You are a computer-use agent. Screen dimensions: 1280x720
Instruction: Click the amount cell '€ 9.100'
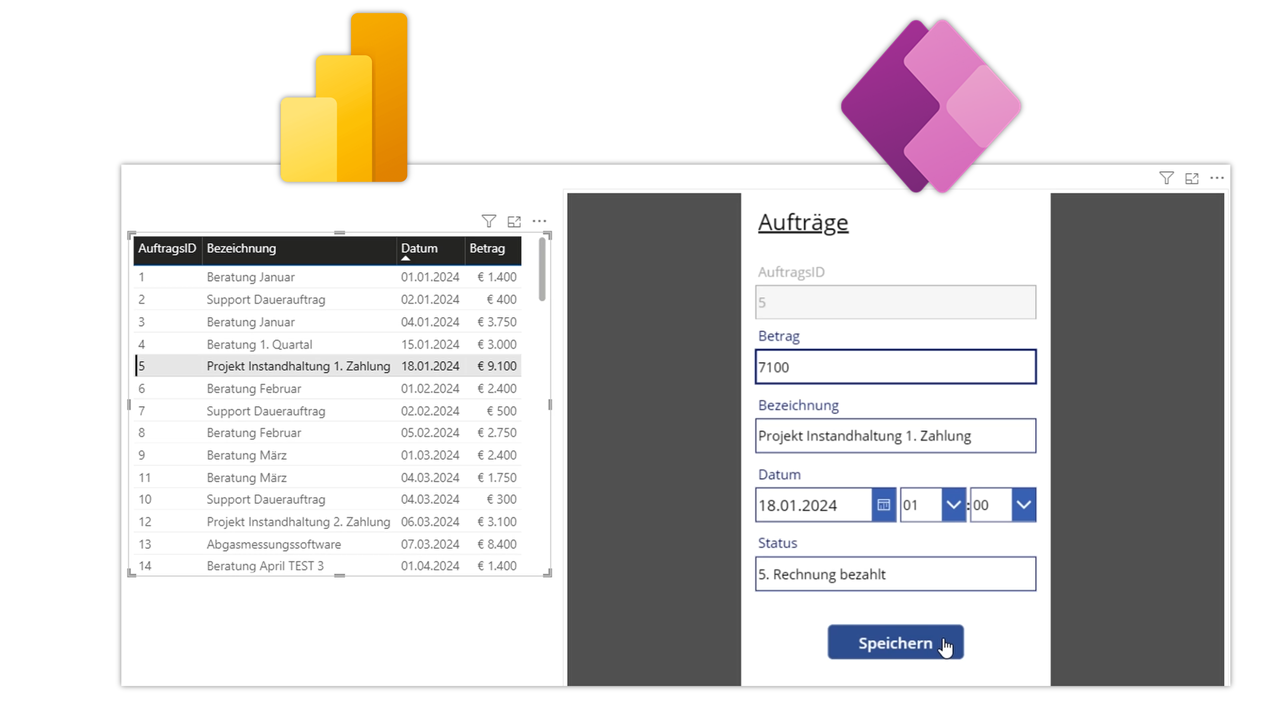tap(497, 366)
